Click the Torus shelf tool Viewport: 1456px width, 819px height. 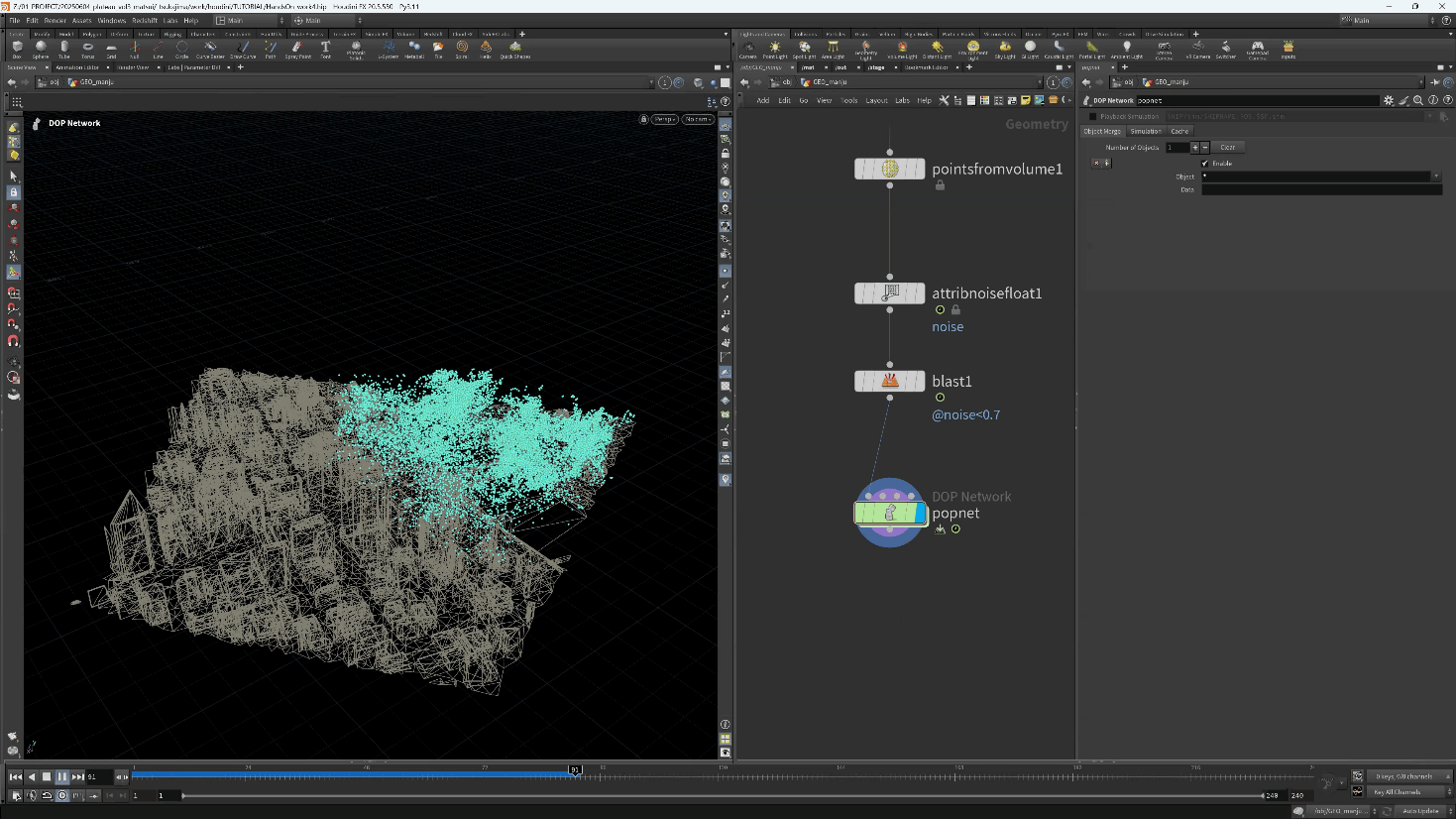87,49
